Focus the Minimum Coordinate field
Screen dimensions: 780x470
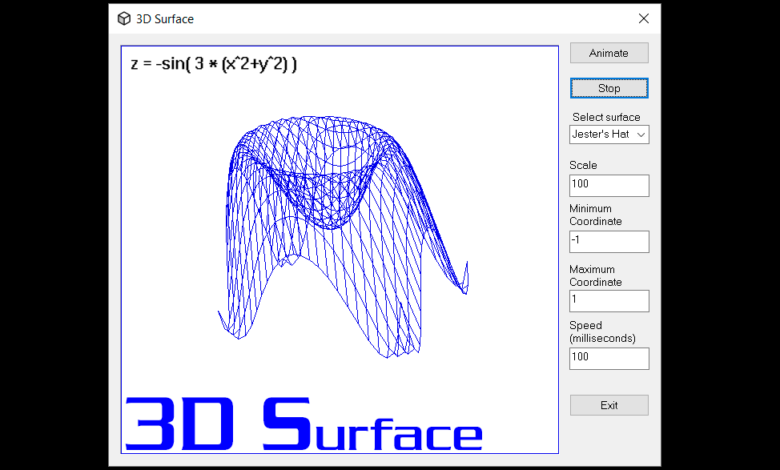609,241
